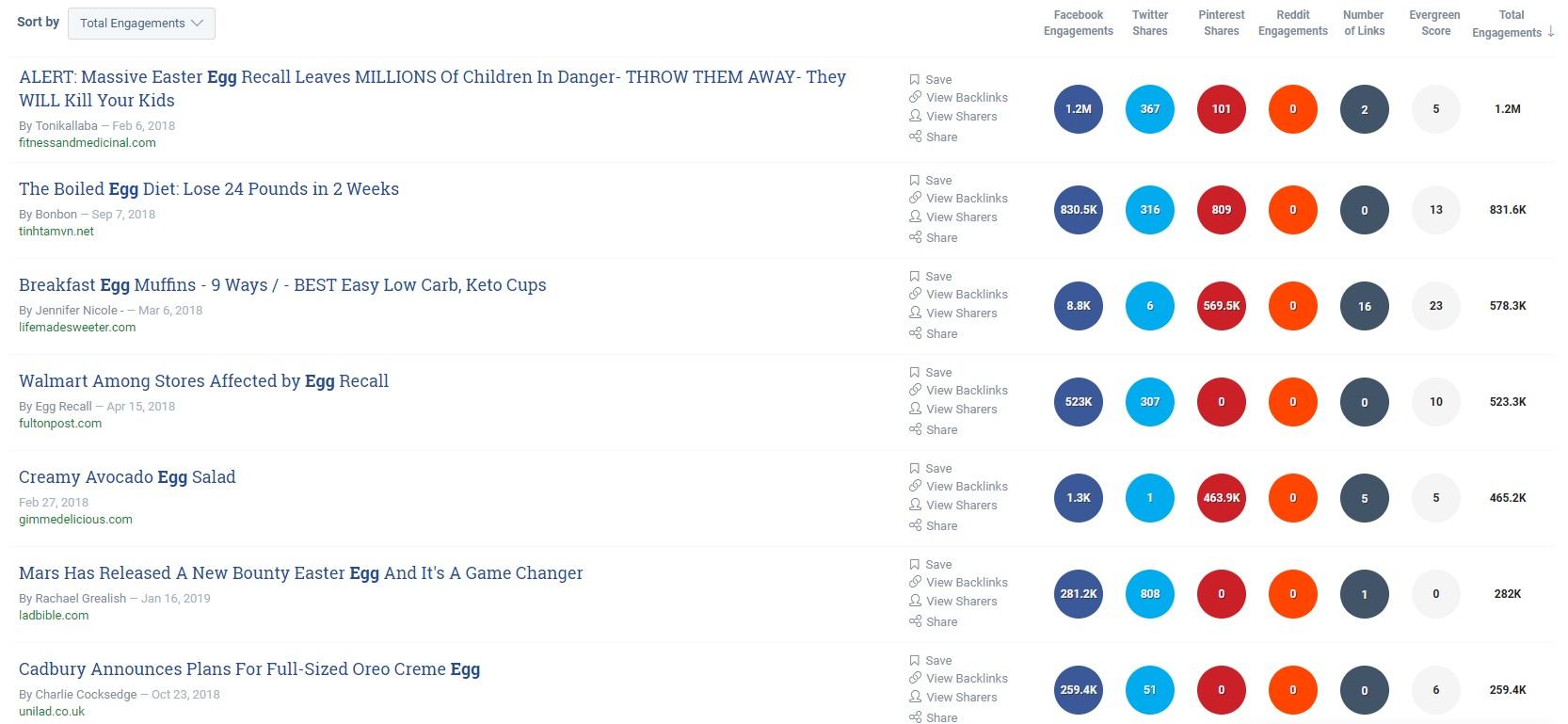Screen dimensions: 1568x724
Task: Open Creamy Avocado Egg Salad article link
Action: (x=127, y=476)
